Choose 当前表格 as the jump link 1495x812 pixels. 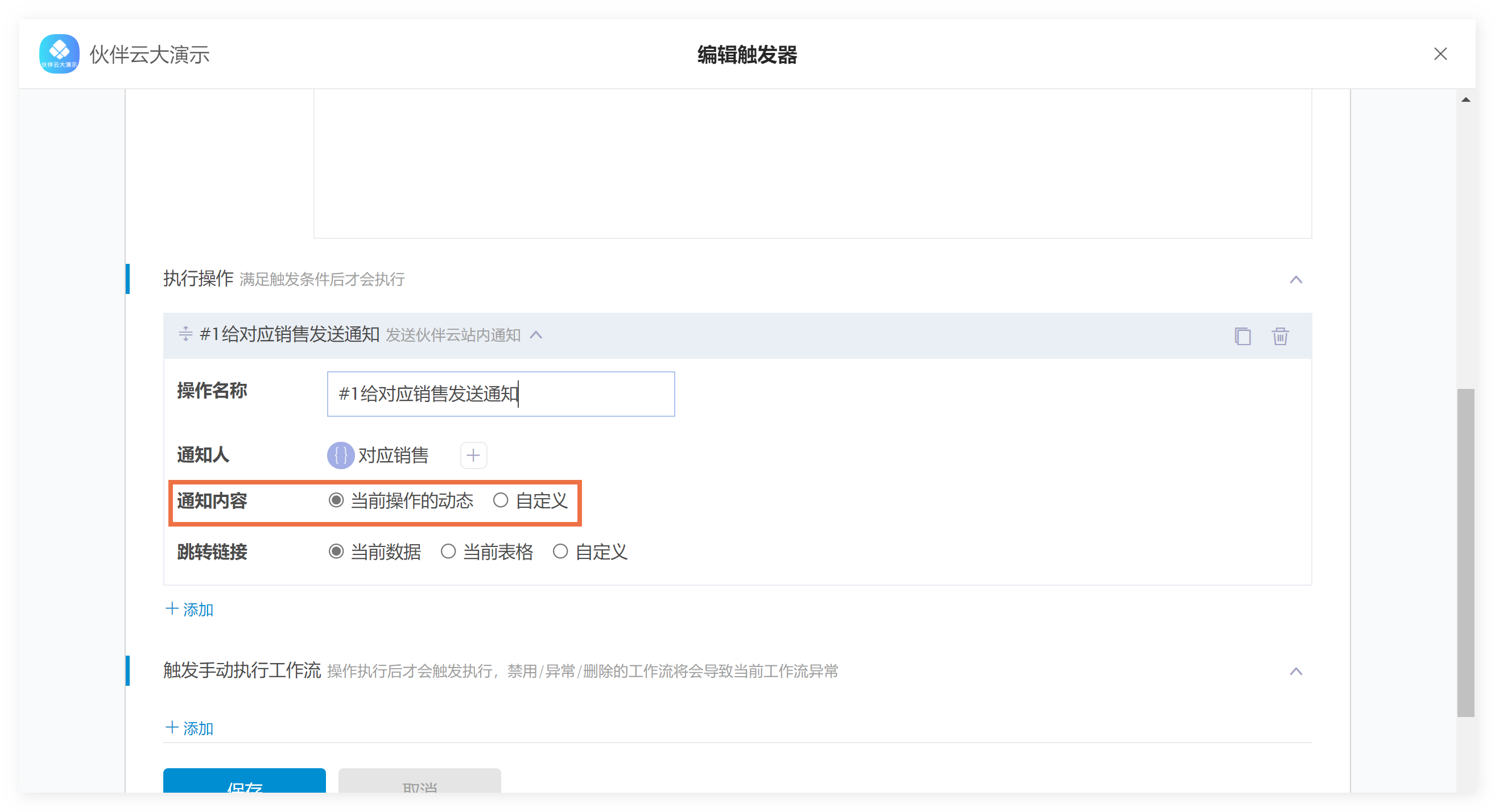pyautogui.click(x=448, y=551)
